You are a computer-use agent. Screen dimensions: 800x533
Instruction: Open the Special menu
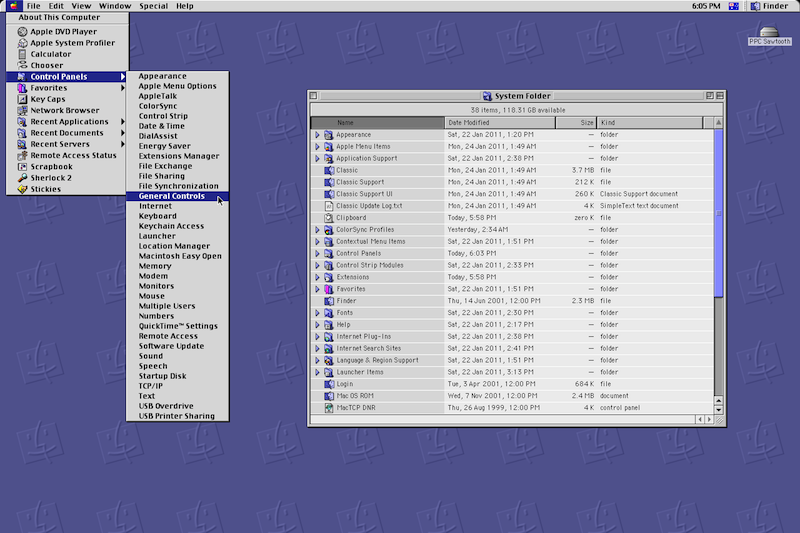click(x=154, y=6)
